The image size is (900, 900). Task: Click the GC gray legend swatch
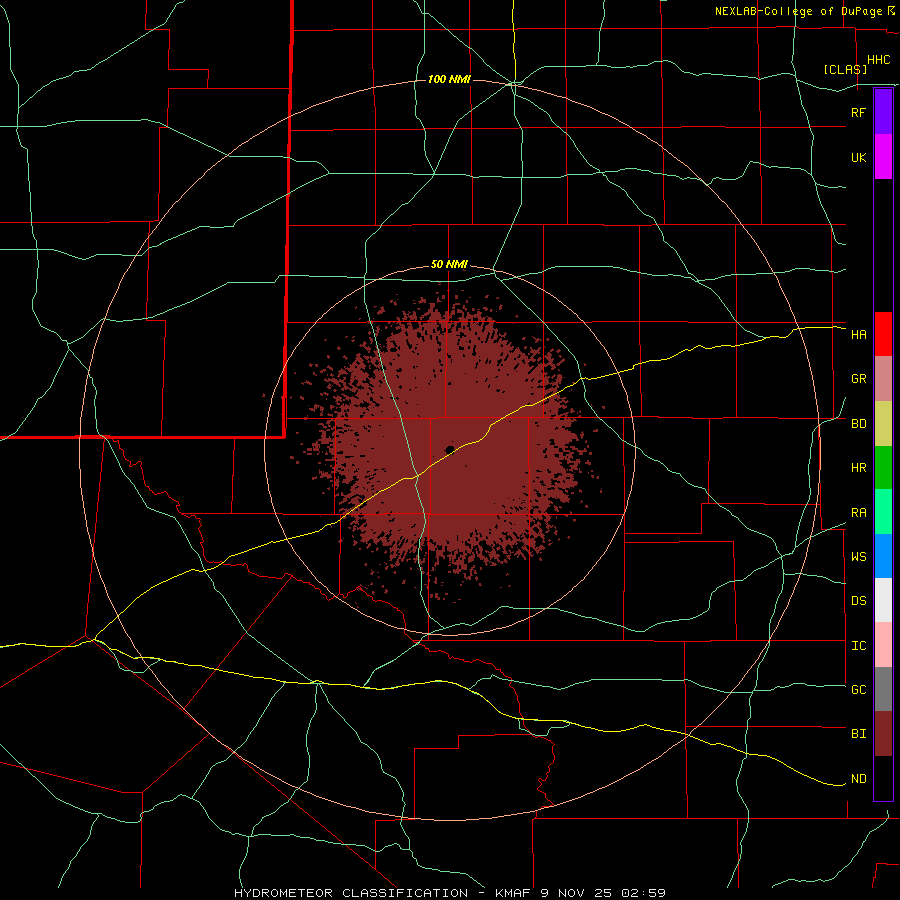click(883, 689)
